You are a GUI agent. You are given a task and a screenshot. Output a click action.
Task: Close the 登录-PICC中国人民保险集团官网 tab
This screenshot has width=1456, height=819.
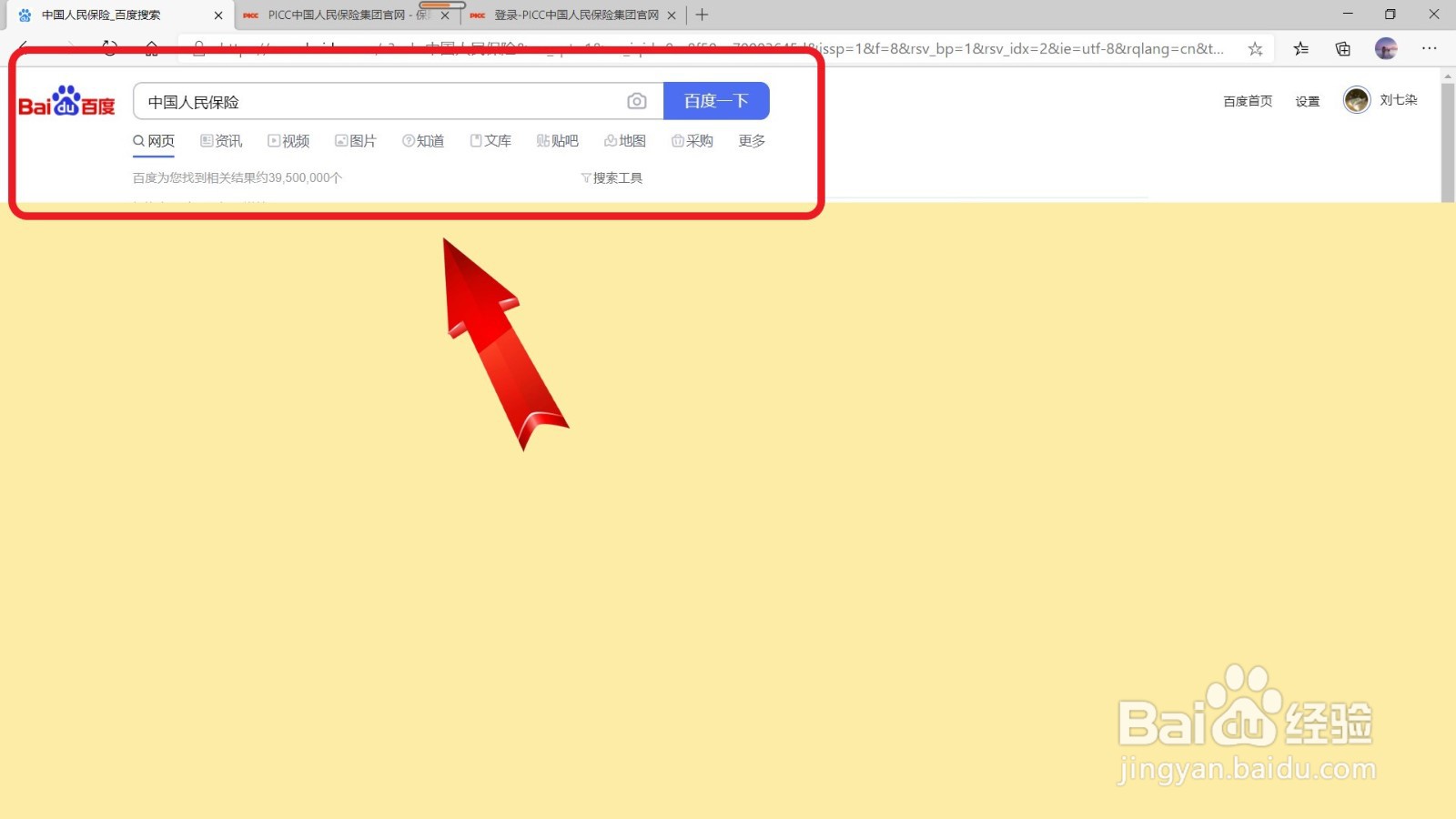tap(672, 15)
